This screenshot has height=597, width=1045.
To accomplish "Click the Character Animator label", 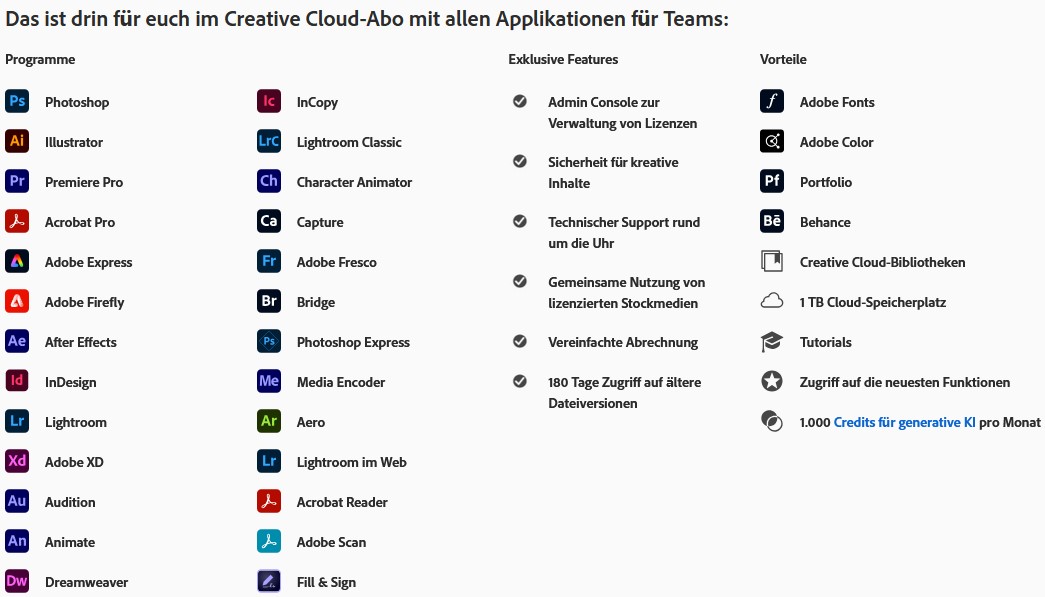I will click(x=355, y=182).
